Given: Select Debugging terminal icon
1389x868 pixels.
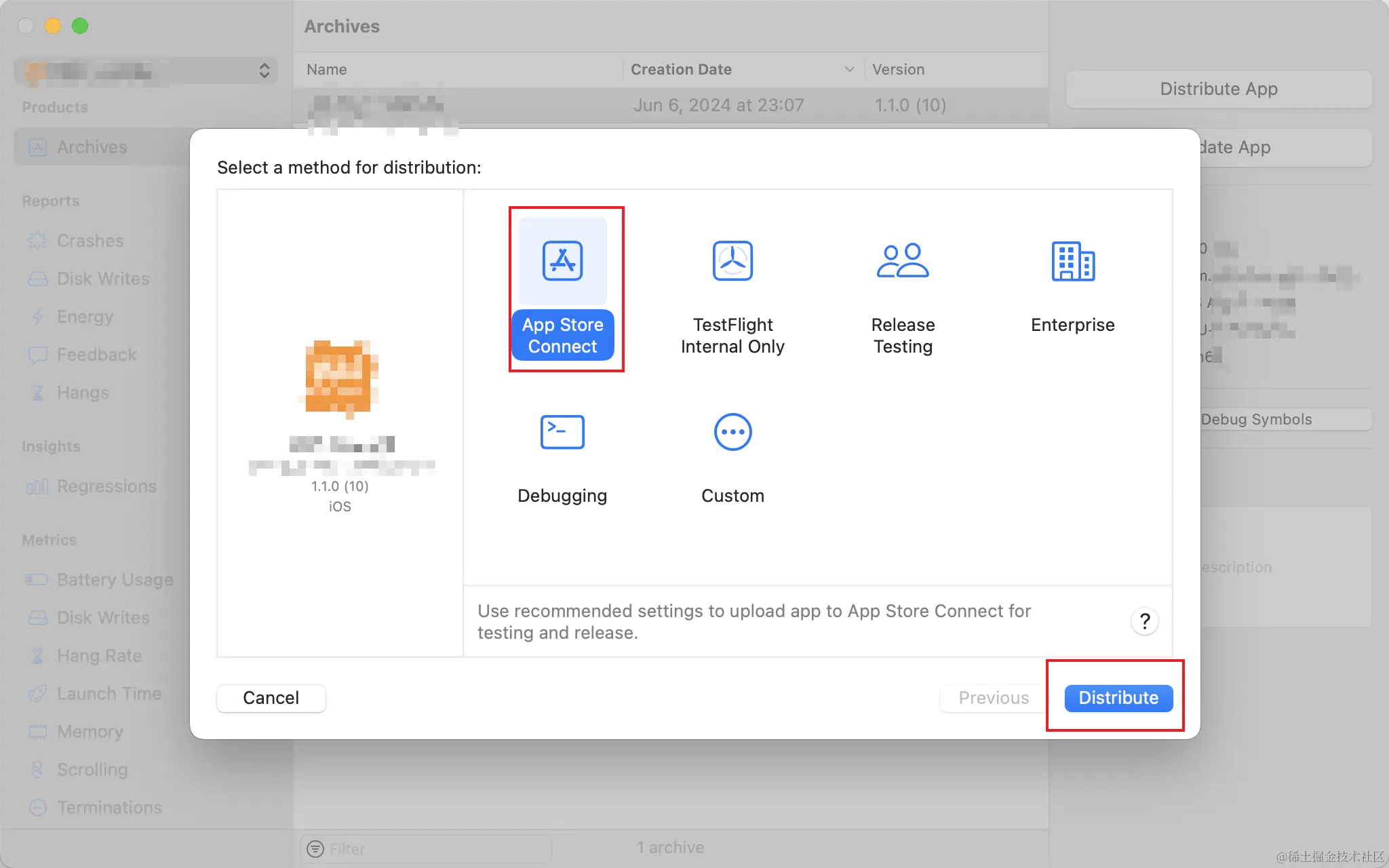Looking at the screenshot, I should pyautogui.click(x=562, y=432).
